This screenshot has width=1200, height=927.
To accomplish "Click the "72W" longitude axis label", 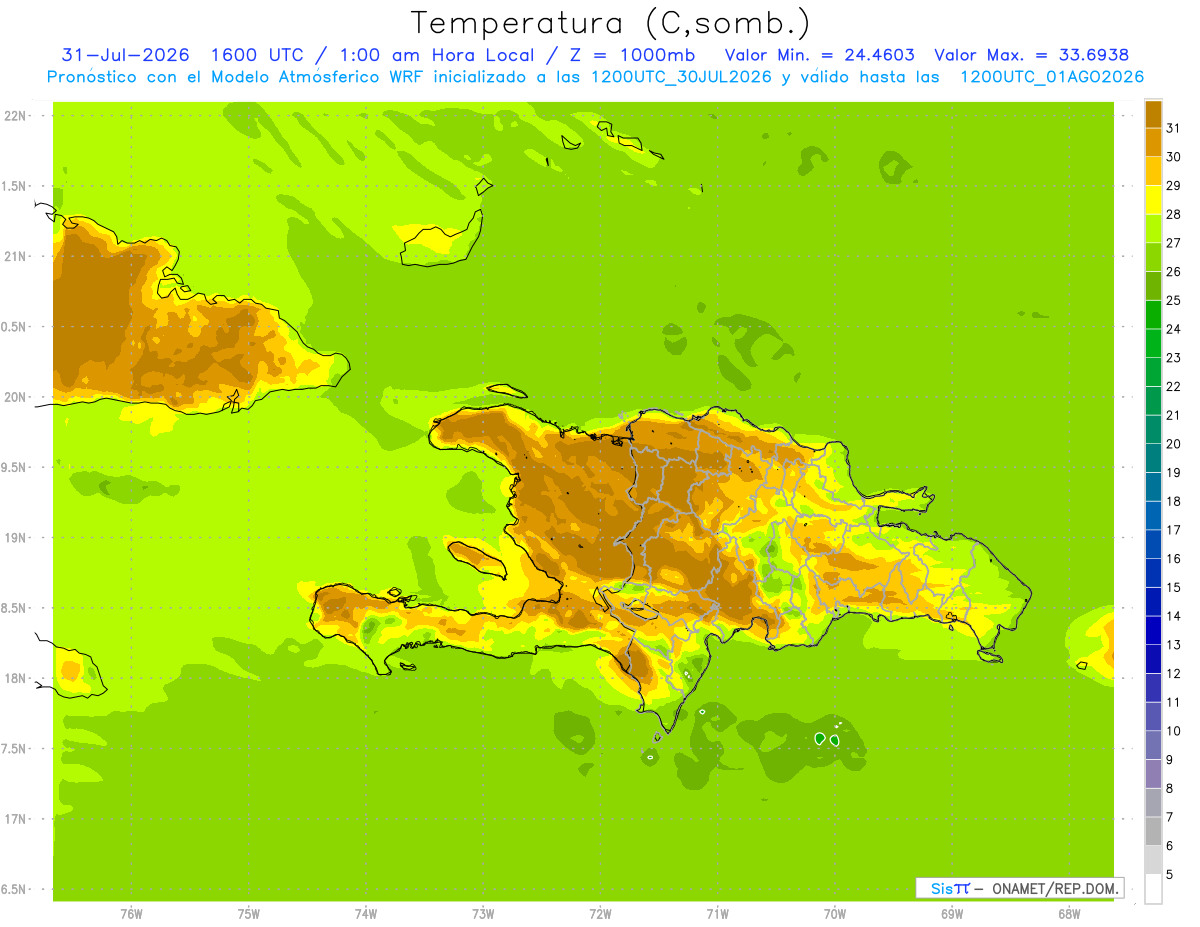I will pyautogui.click(x=600, y=914).
